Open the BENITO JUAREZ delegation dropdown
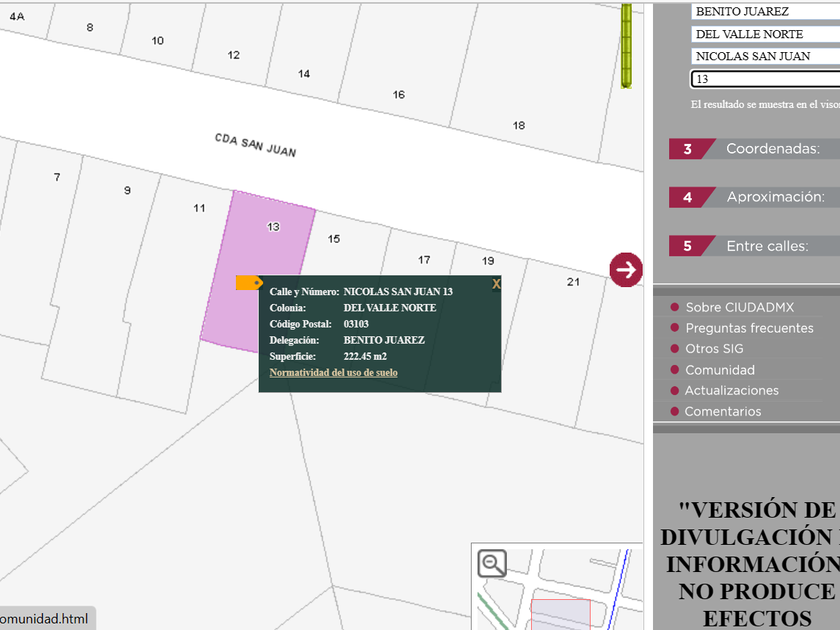The image size is (840, 630). click(x=765, y=12)
